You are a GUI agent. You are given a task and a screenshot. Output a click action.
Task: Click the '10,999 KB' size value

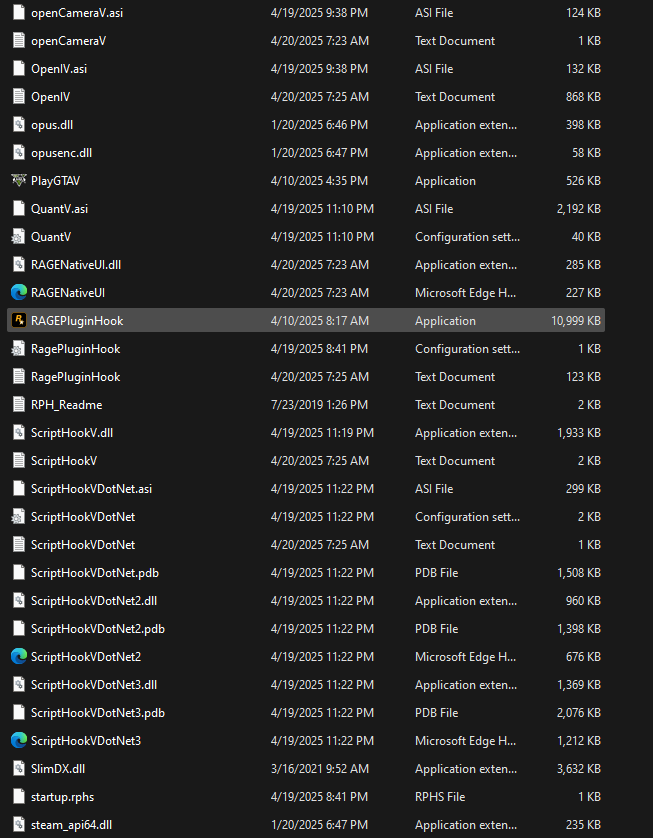(576, 321)
